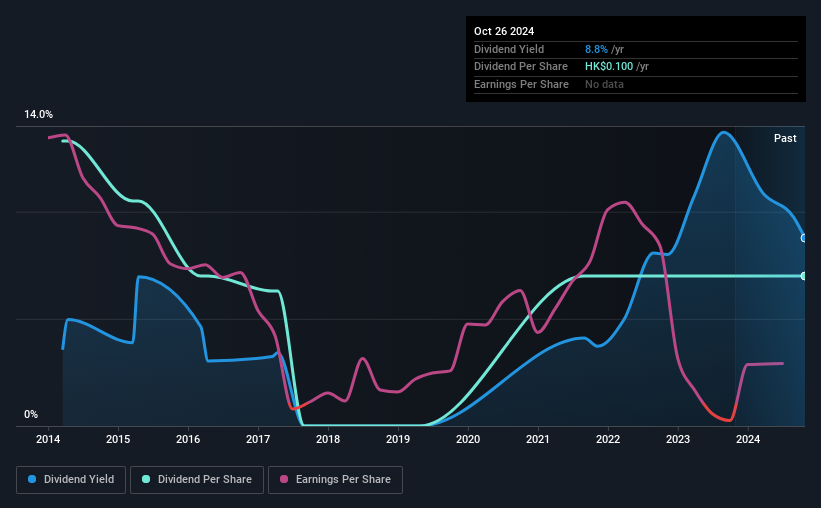Click the tooltip Dividend Per Share row label
The height and width of the screenshot is (508, 821).
click(520, 67)
